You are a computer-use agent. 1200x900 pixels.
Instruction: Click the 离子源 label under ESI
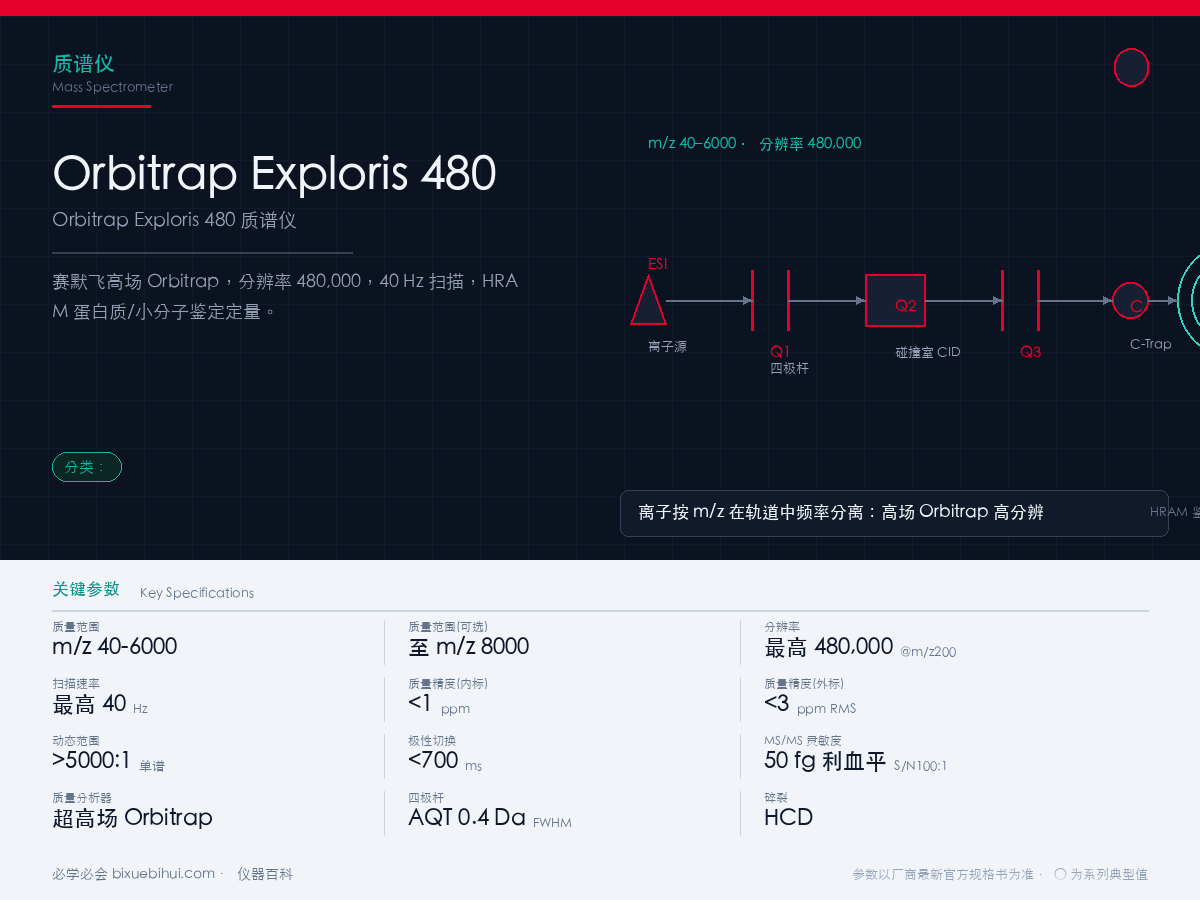click(x=667, y=347)
